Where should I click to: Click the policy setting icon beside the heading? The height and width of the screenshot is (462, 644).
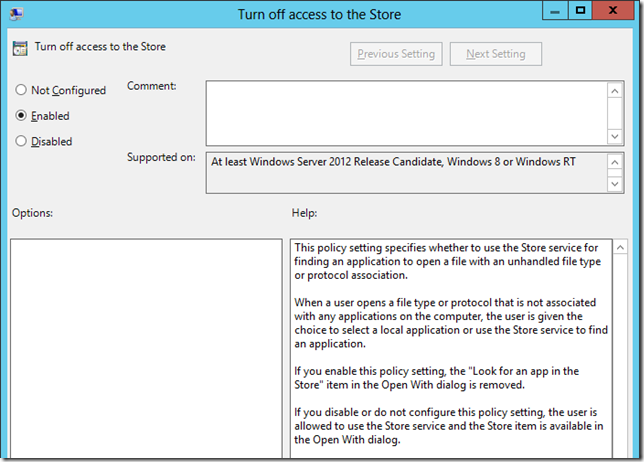(20, 47)
